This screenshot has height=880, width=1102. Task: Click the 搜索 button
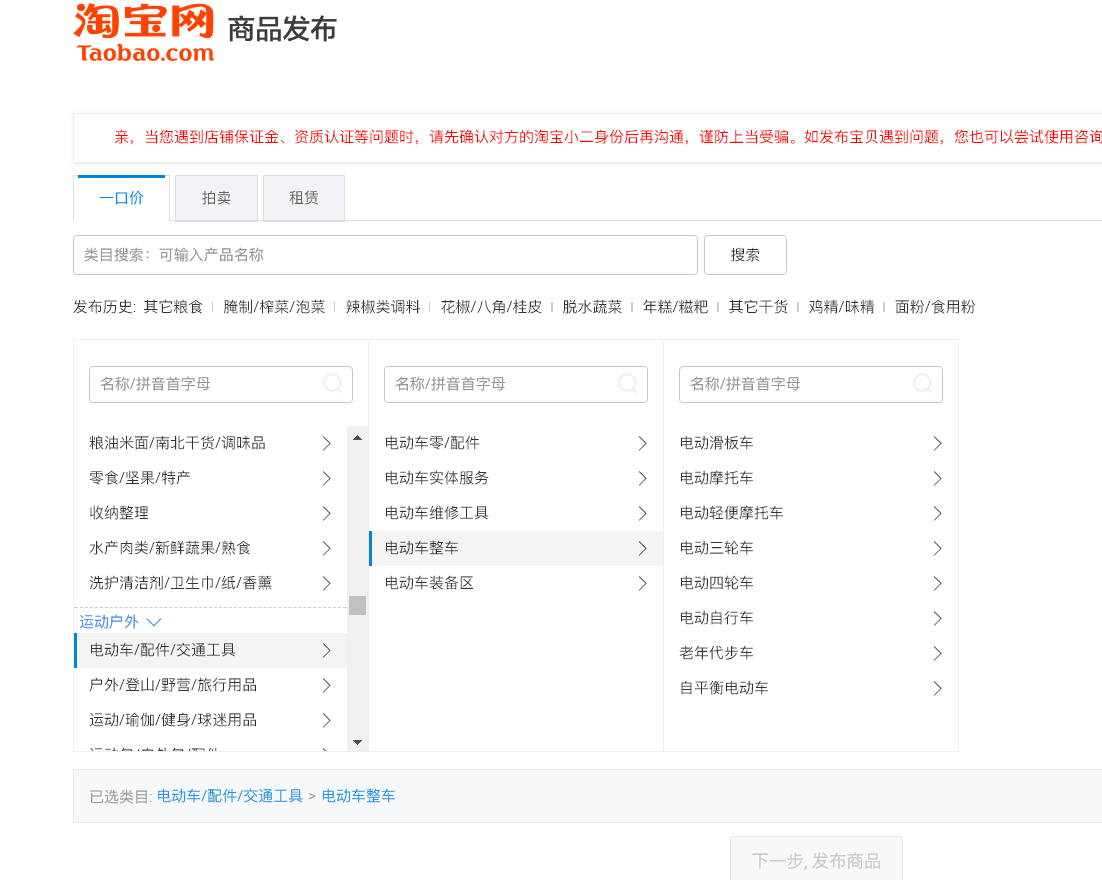point(745,255)
